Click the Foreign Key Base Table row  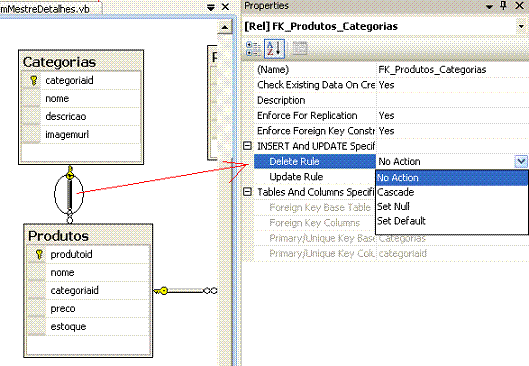315,207
